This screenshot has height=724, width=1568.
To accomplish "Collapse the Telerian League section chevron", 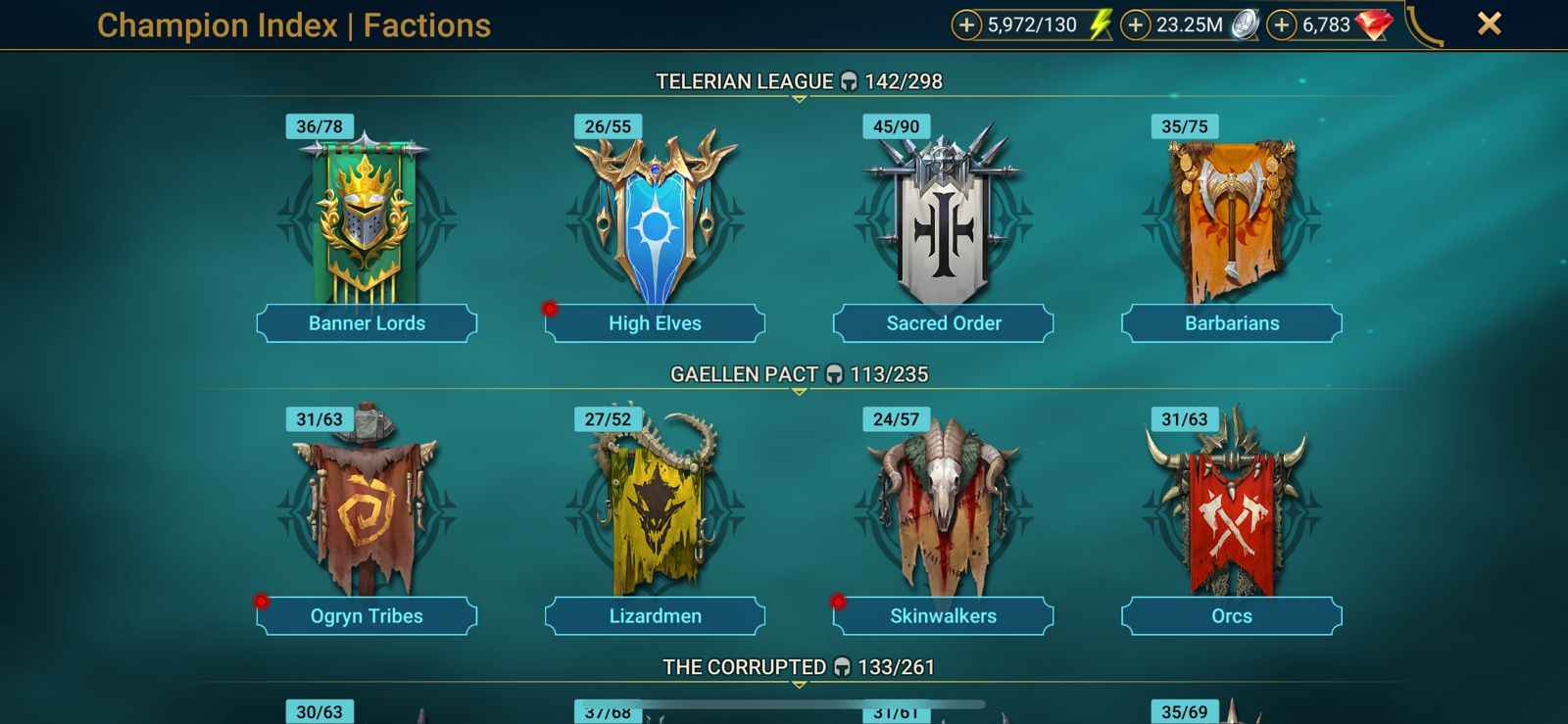I will 799,99.
